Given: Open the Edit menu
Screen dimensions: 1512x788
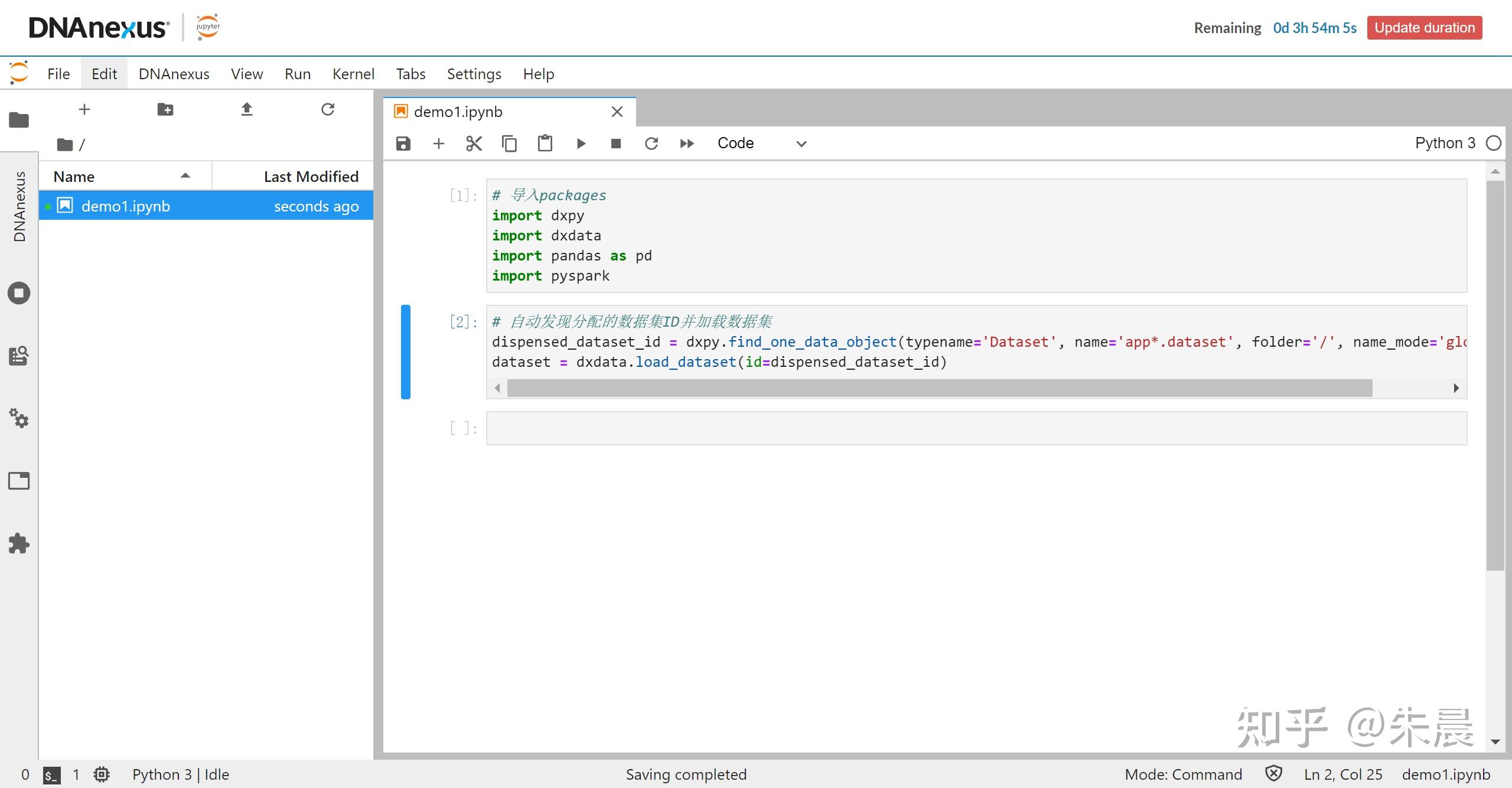Looking at the screenshot, I should click(x=104, y=74).
